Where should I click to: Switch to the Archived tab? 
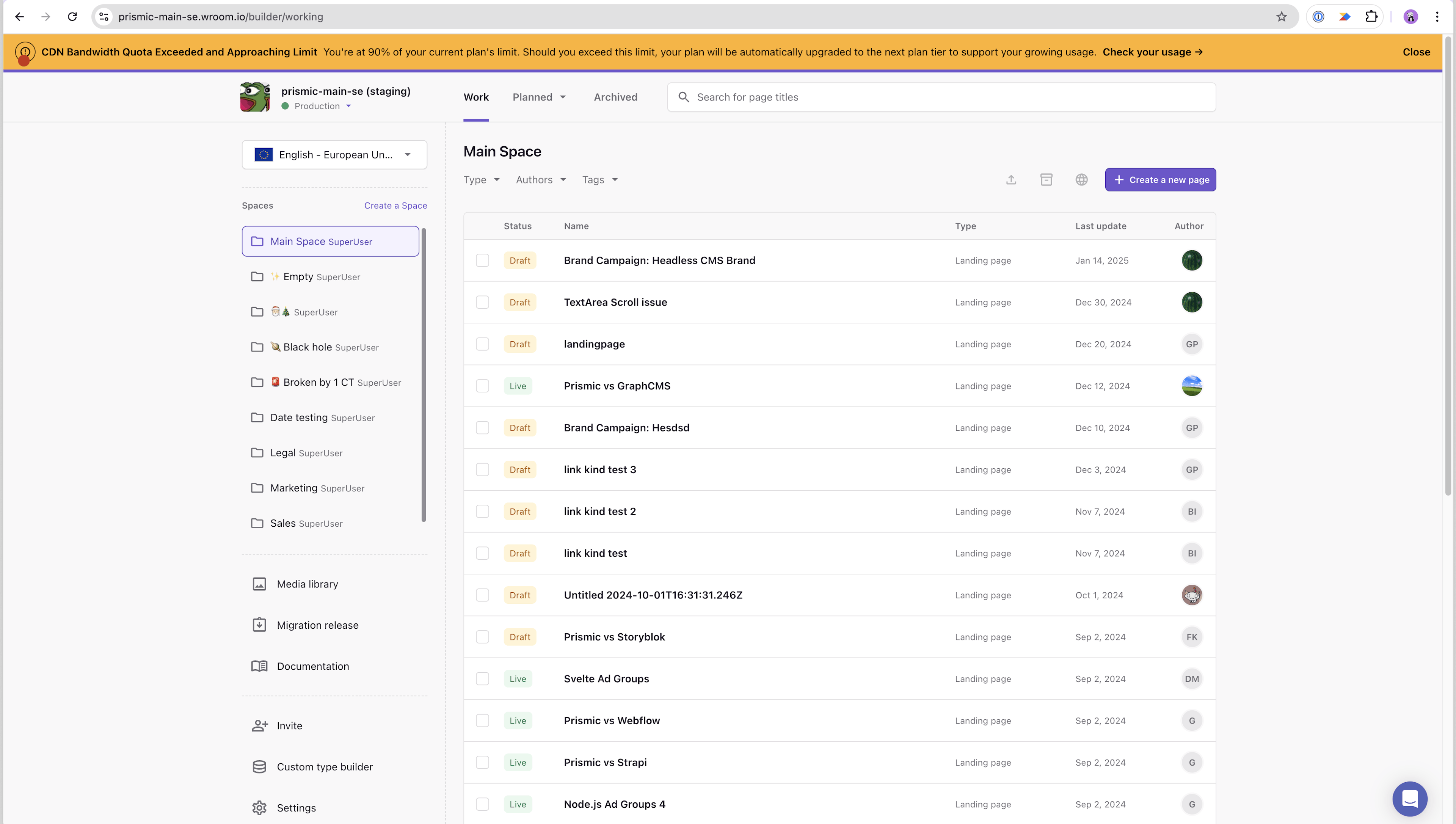(x=615, y=97)
